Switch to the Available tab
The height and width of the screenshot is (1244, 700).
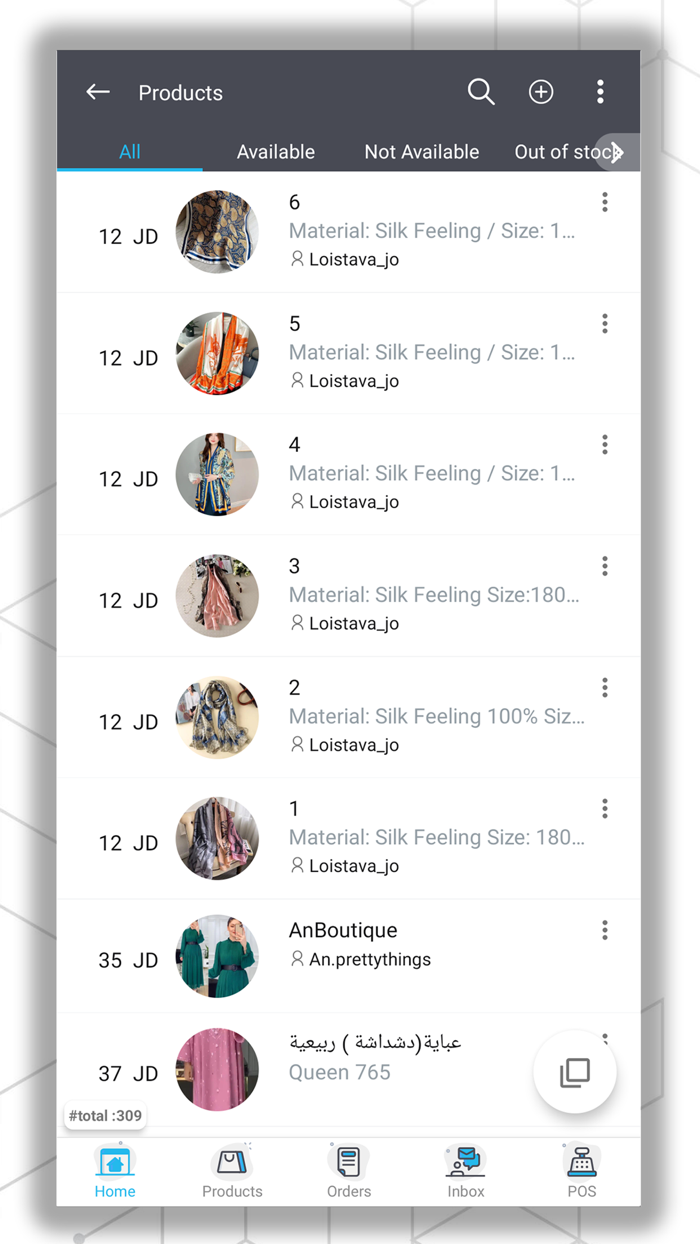(x=275, y=152)
